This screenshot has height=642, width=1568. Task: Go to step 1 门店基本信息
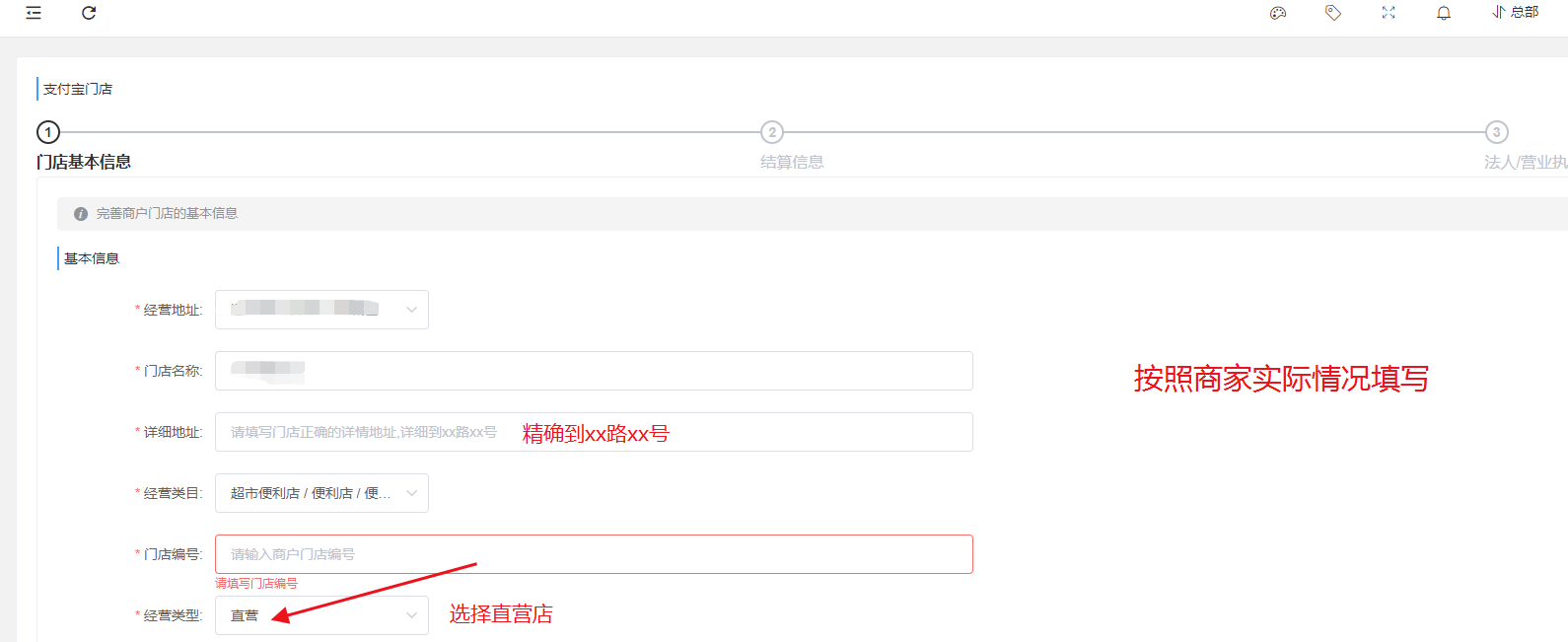click(84, 162)
